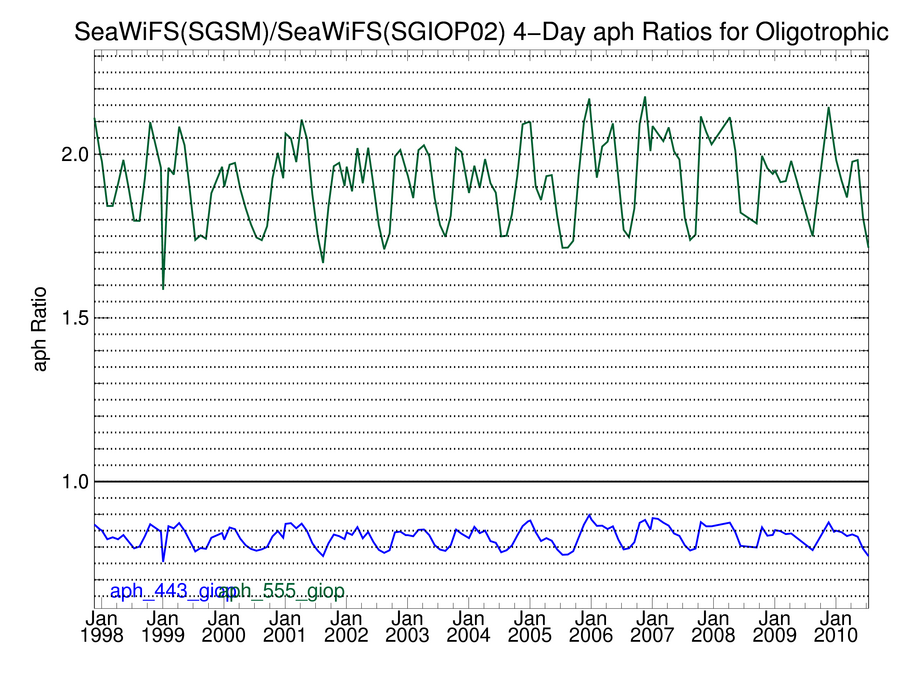Click the chart title mentioning SeaWiFS(SGSM)/SeaWiFS(SGIOP02)
This screenshot has width=900, height=675.
481,32
